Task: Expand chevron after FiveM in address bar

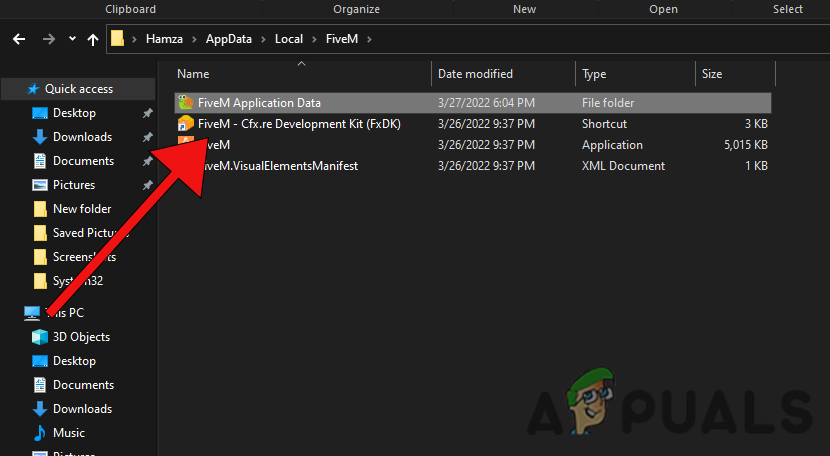Action: 369,39
